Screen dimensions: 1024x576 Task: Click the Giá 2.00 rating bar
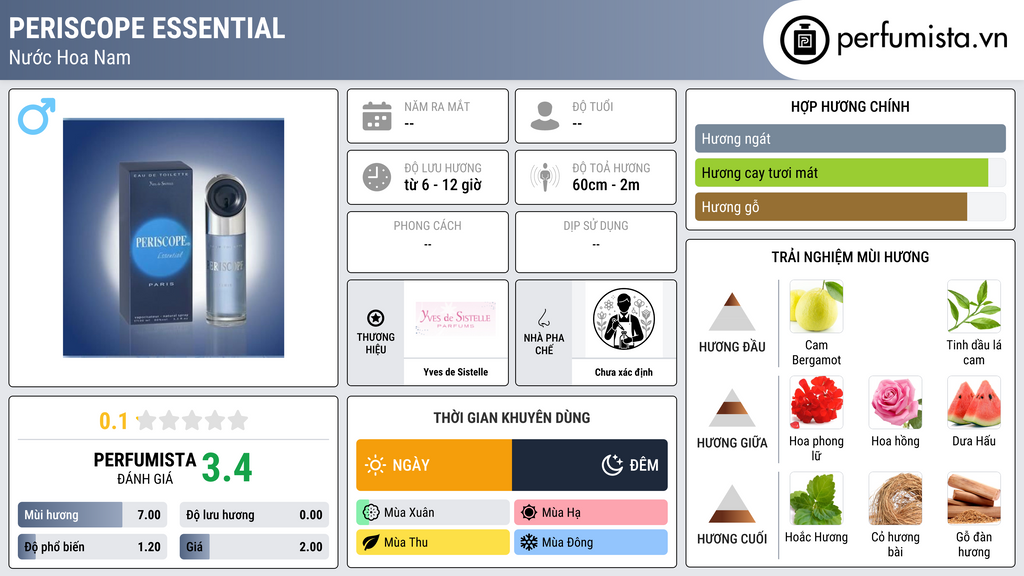click(254, 547)
